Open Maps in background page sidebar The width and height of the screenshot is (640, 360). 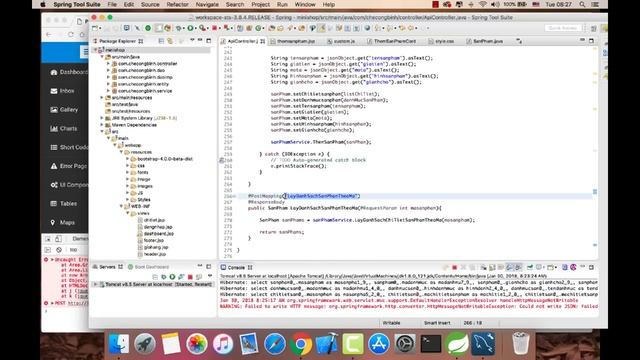(x=62, y=222)
